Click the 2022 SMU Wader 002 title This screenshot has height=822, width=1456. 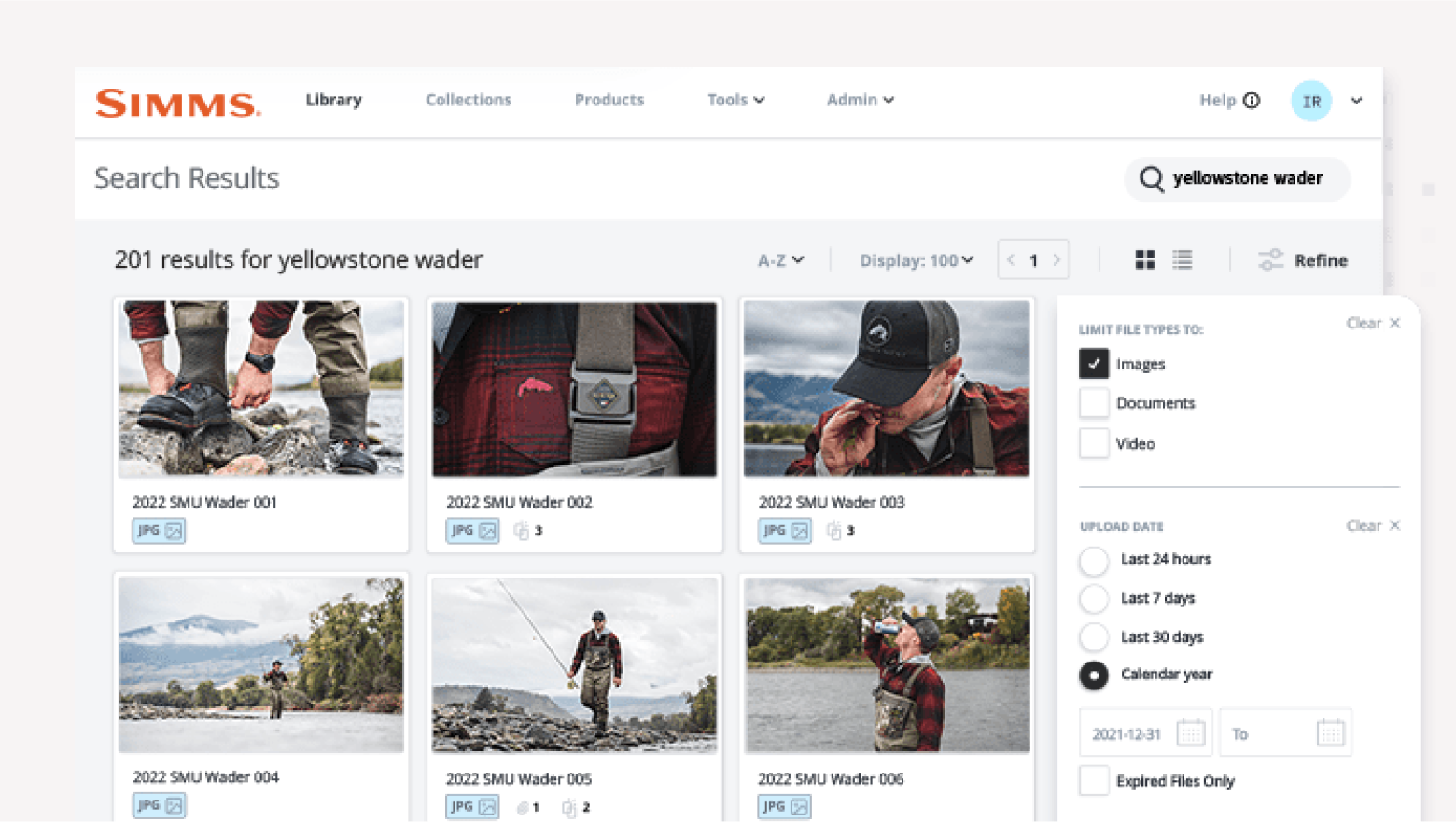[519, 502]
